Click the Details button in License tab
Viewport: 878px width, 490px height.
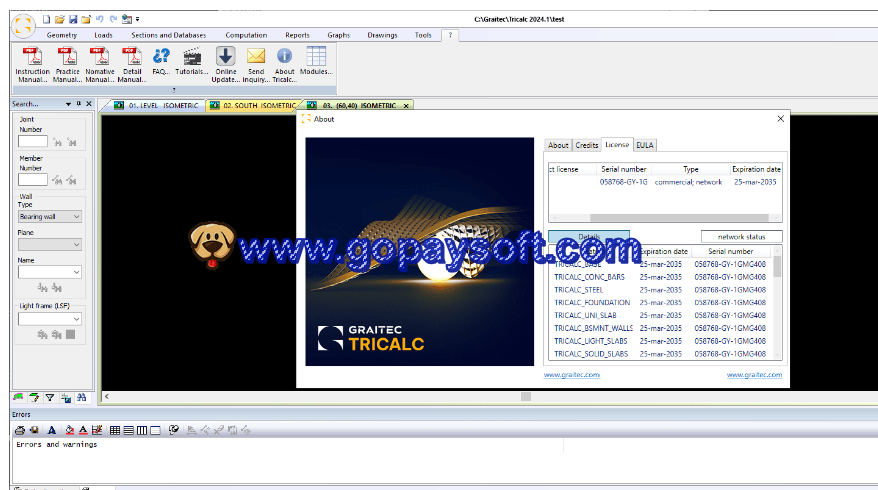(589, 236)
